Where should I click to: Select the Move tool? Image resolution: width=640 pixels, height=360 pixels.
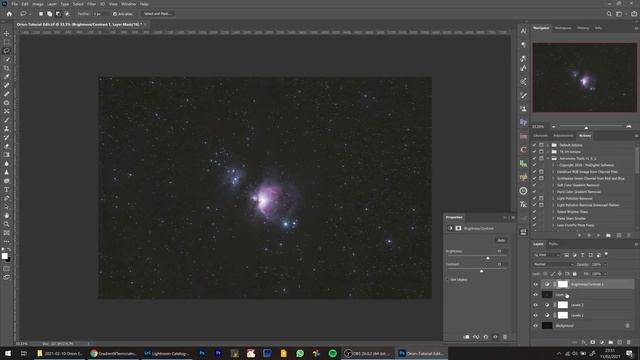tap(7, 33)
